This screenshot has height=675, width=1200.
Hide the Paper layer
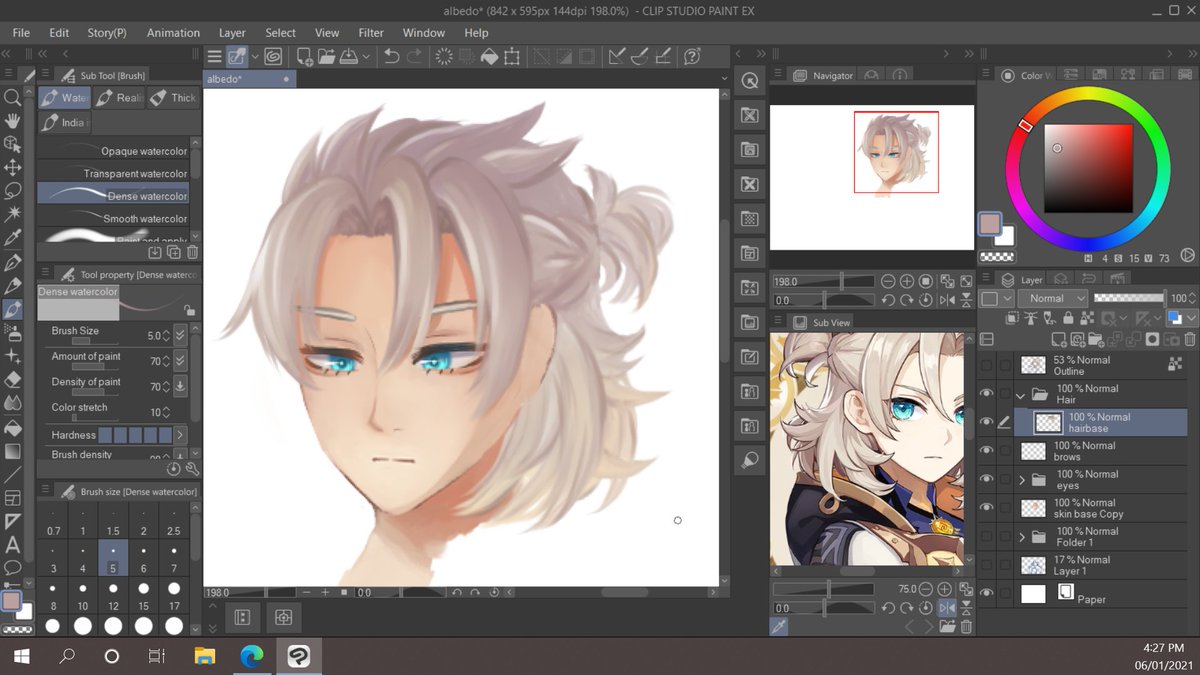tap(987, 594)
